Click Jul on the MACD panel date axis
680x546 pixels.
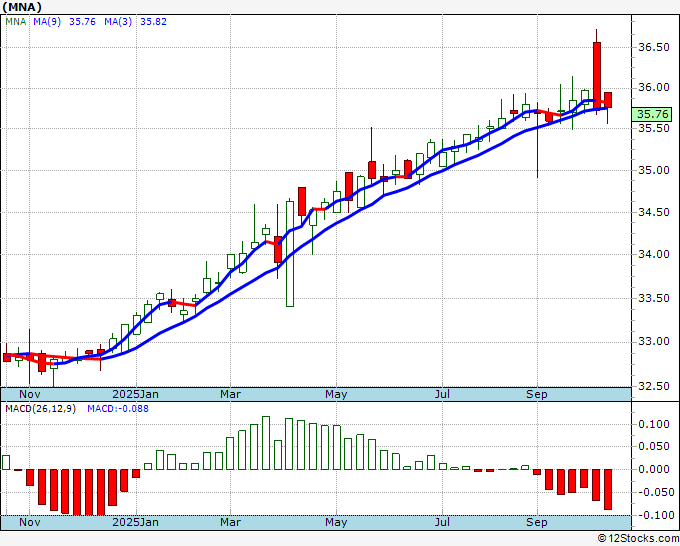point(442,522)
